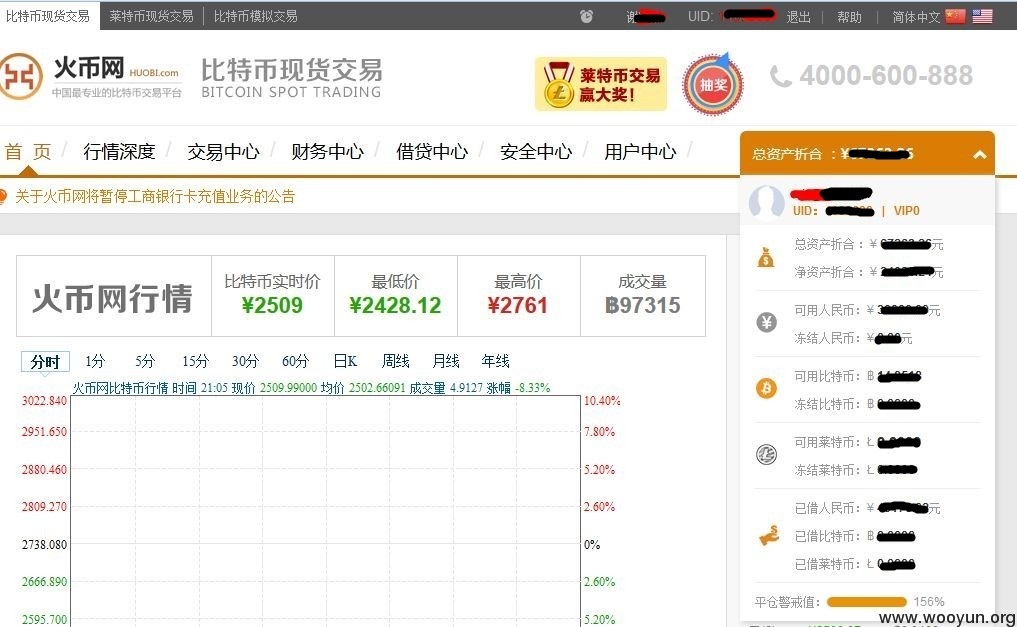Click the yen RMB balance icon
The height and width of the screenshot is (627, 1017).
(x=766, y=322)
